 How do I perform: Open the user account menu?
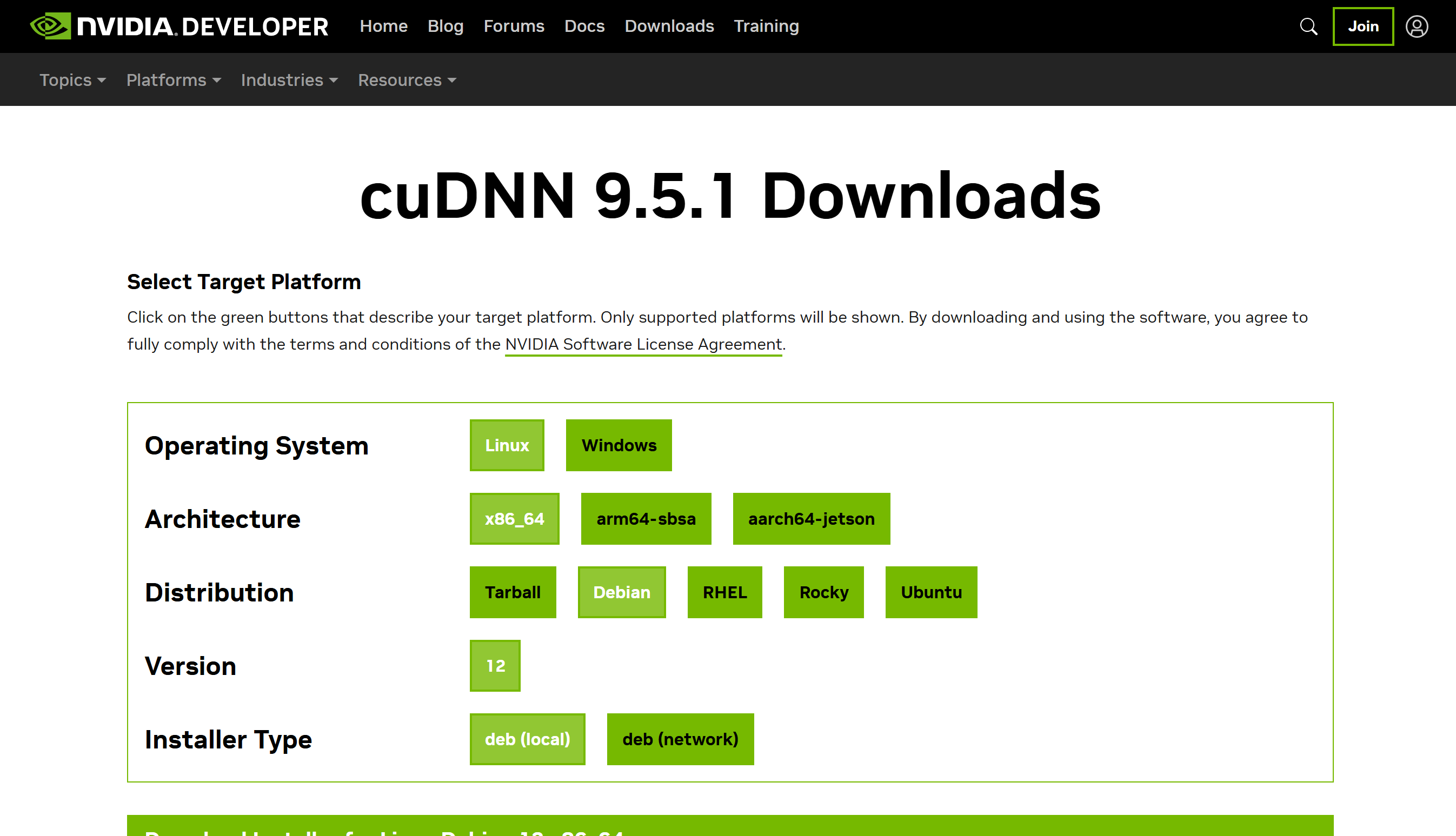point(1417,26)
